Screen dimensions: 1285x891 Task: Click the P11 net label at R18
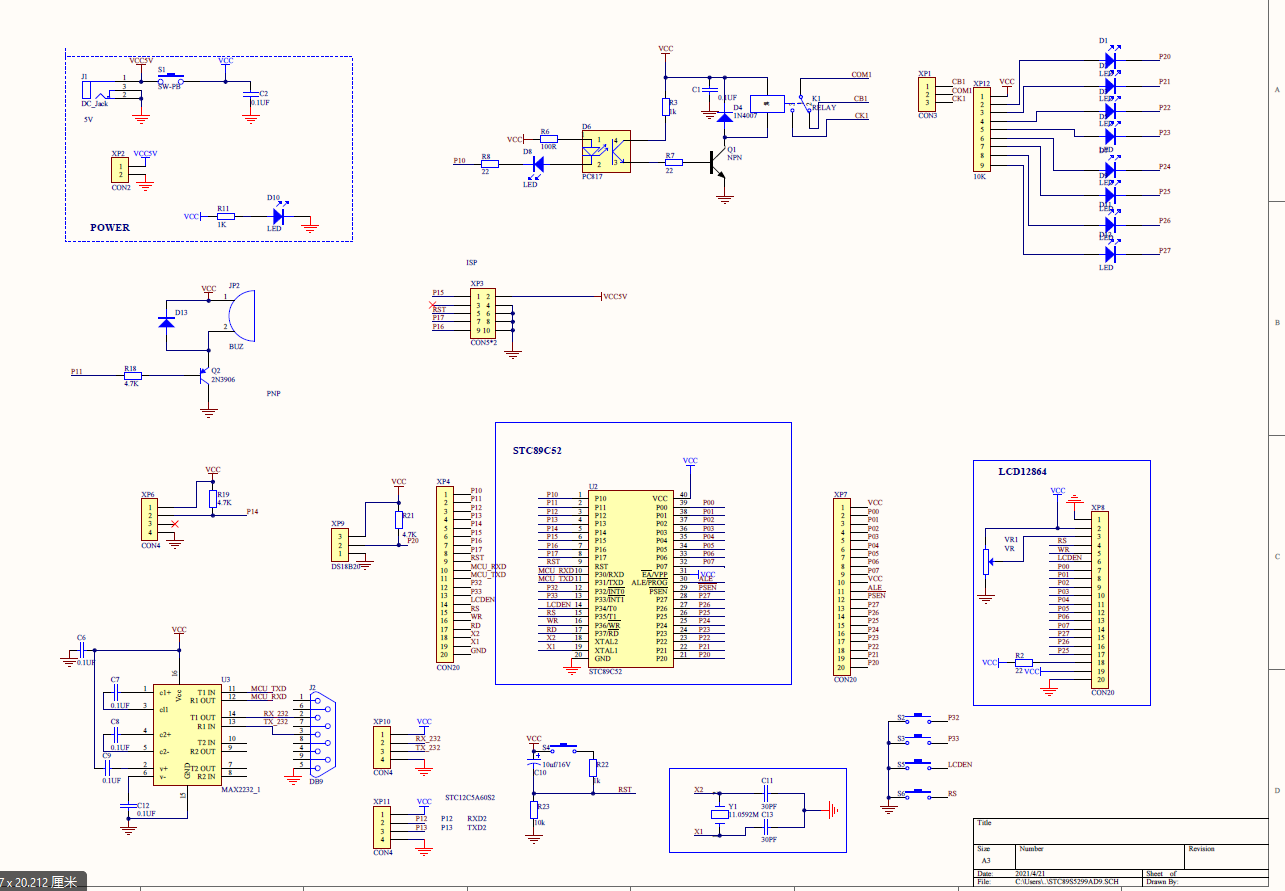coord(77,371)
